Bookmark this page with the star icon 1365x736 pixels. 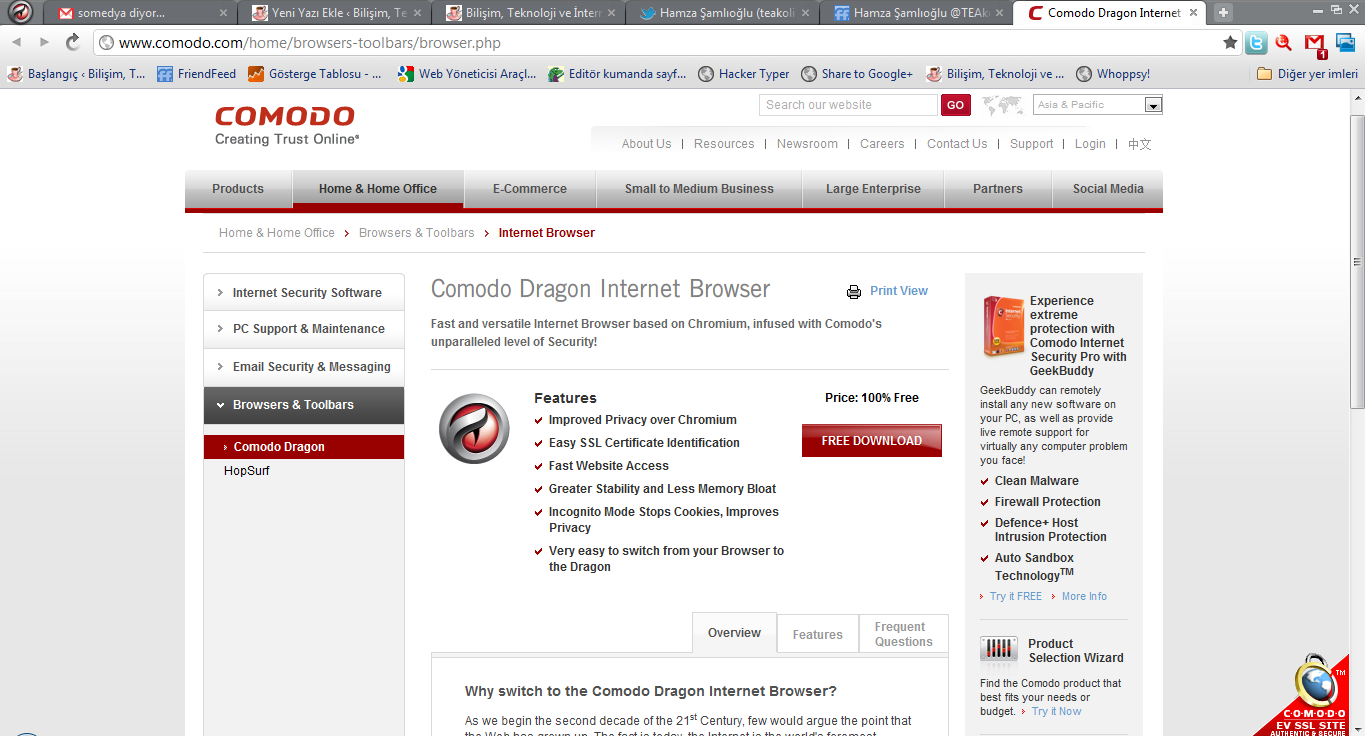pyautogui.click(x=1230, y=42)
